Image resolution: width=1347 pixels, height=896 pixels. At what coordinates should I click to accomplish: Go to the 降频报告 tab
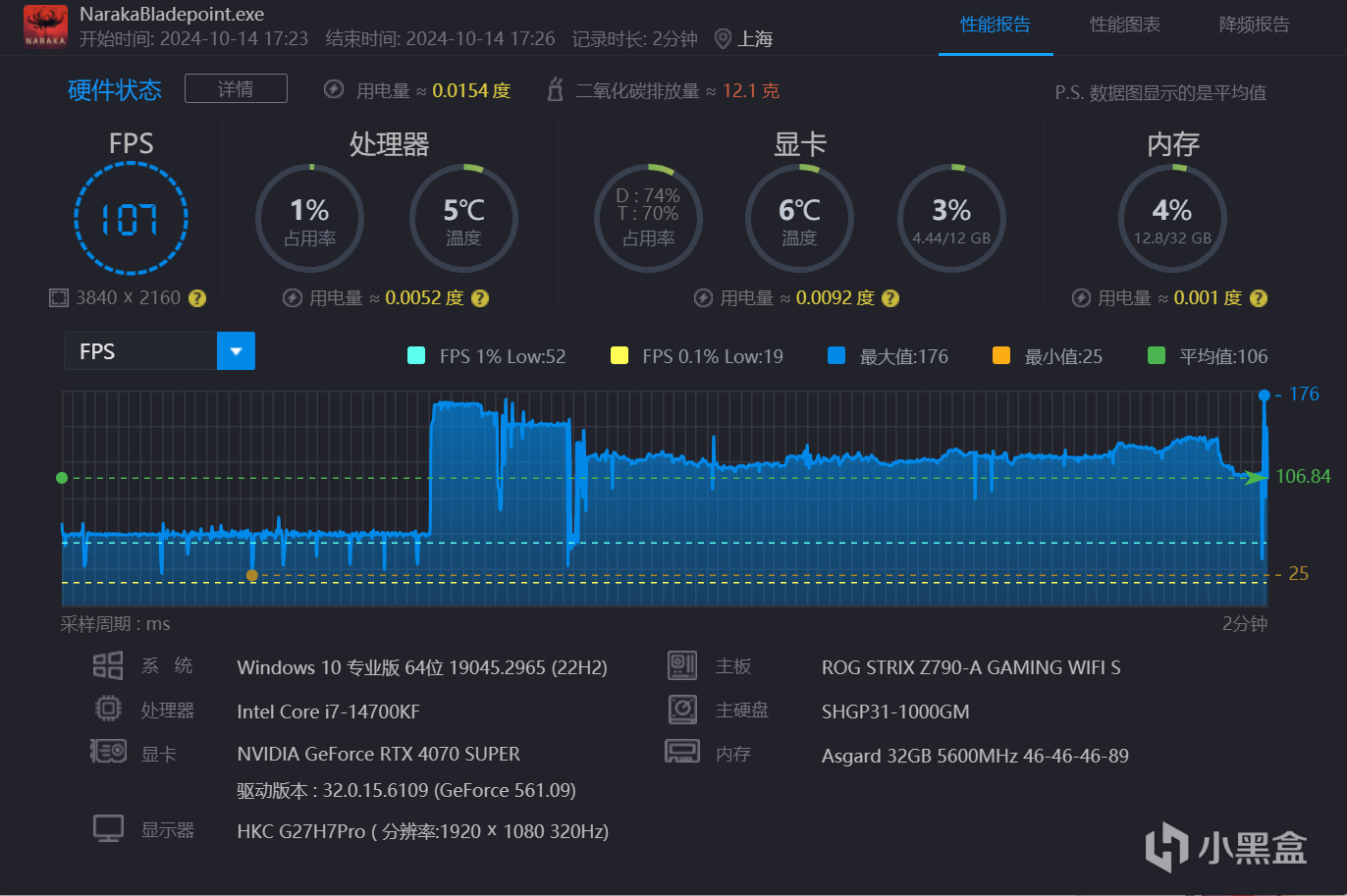tap(1255, 25)
